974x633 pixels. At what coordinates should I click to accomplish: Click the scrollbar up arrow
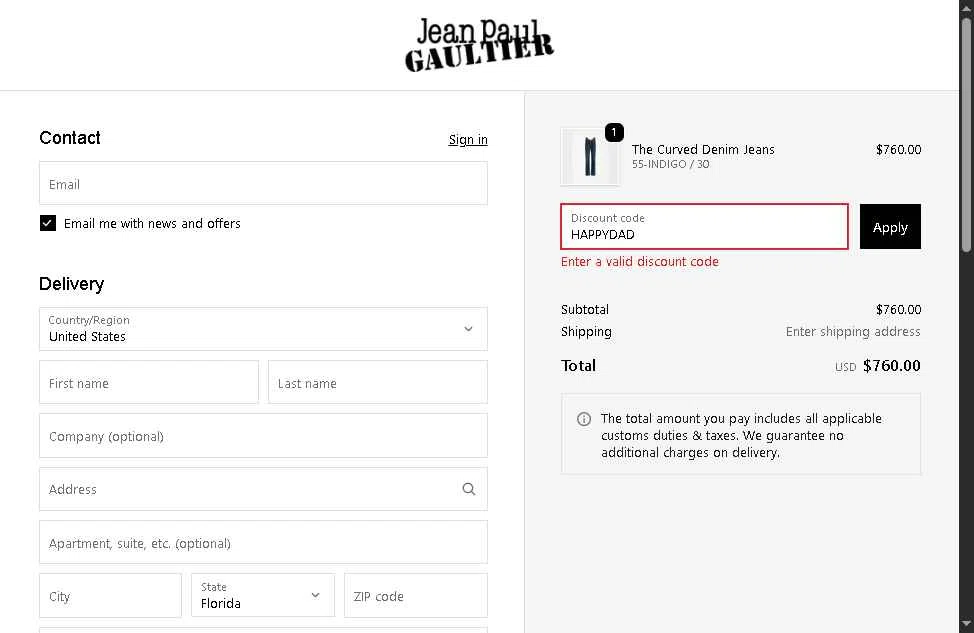click(x=967, y=7)
